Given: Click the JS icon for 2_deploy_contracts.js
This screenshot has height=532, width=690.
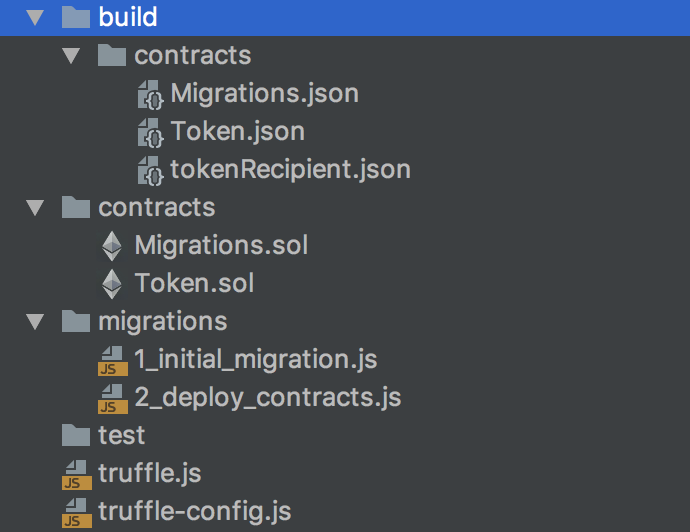Looking at the screenshot, I should 113,398.
